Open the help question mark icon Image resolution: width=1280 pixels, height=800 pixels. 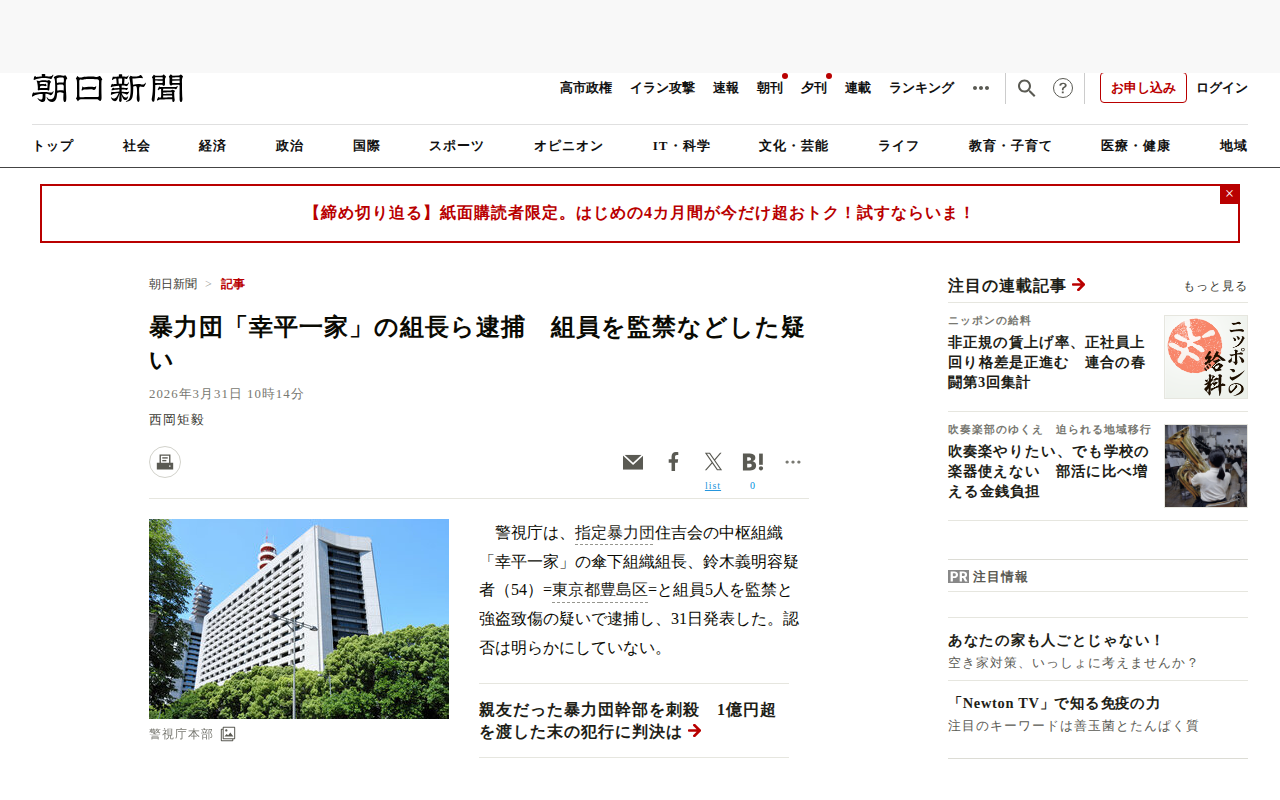click(x=1063, y=88)
